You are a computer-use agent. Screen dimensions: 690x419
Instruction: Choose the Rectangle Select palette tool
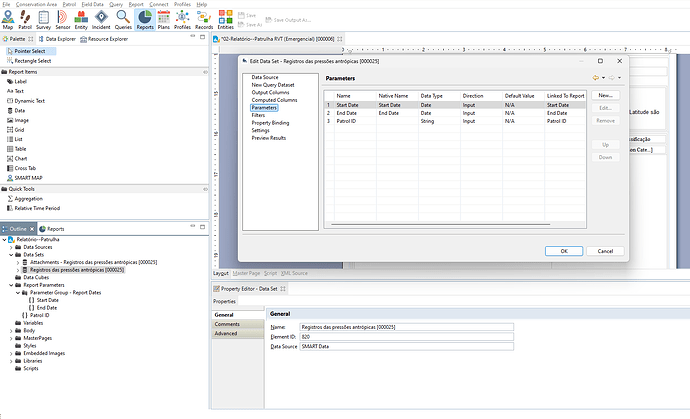[x=34, y=59]
